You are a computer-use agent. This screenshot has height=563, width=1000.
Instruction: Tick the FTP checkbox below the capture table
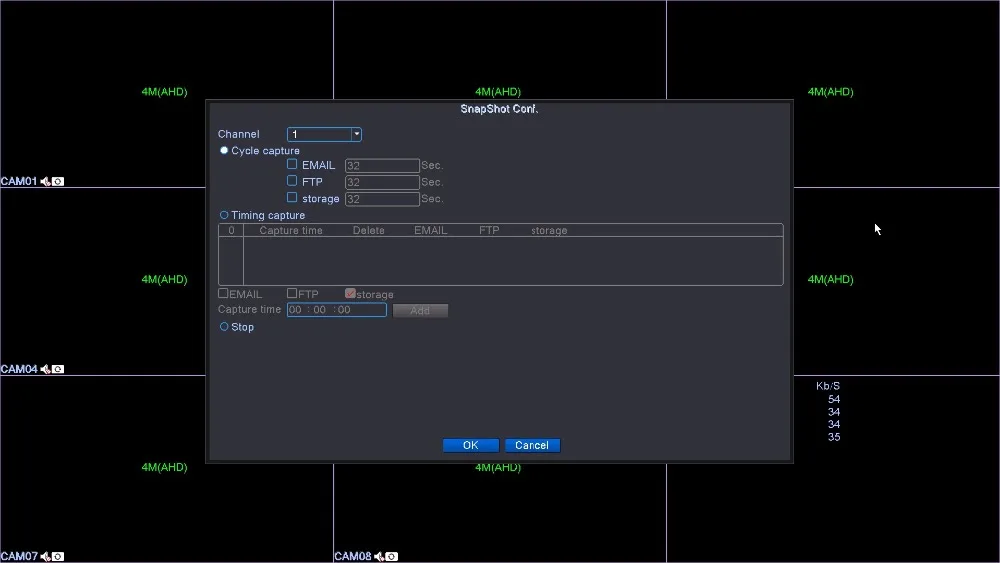(292, 293)
